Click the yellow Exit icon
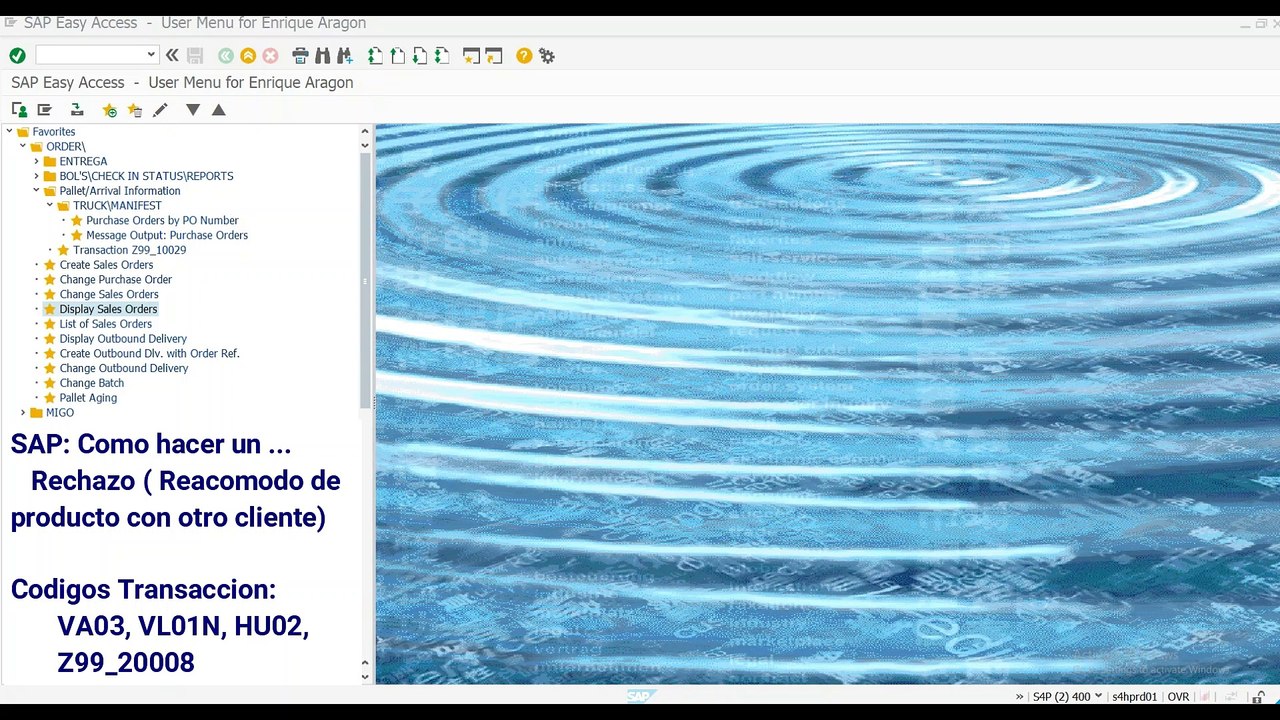 pos(248,56)
